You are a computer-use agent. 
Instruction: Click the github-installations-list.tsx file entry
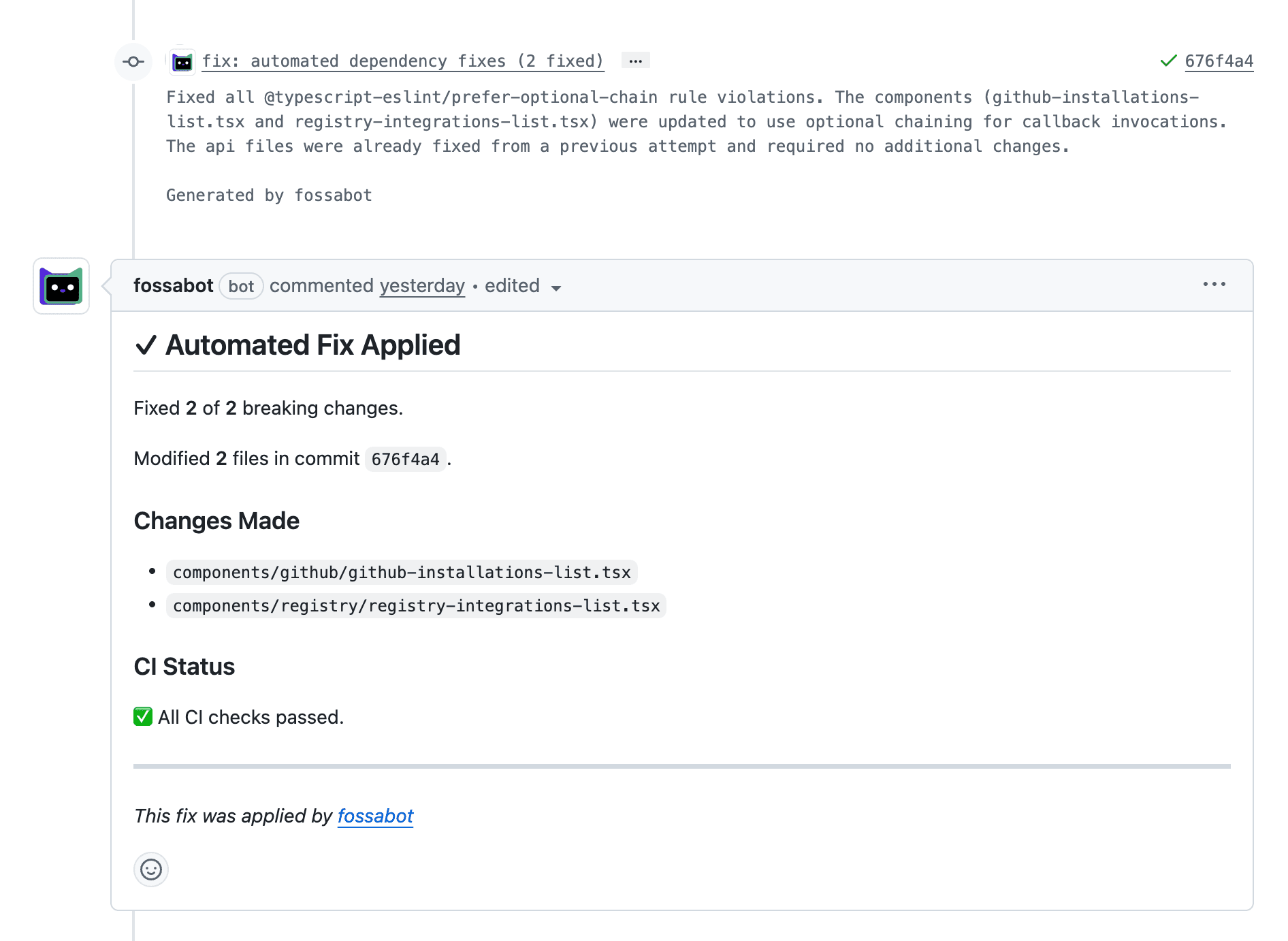pyautogui.click(x=401, y=572)
